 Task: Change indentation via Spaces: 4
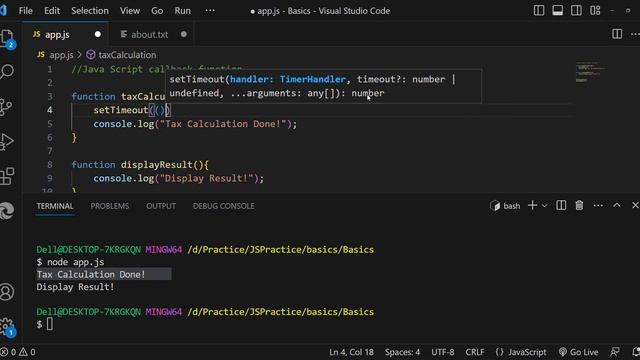[402, 352]
